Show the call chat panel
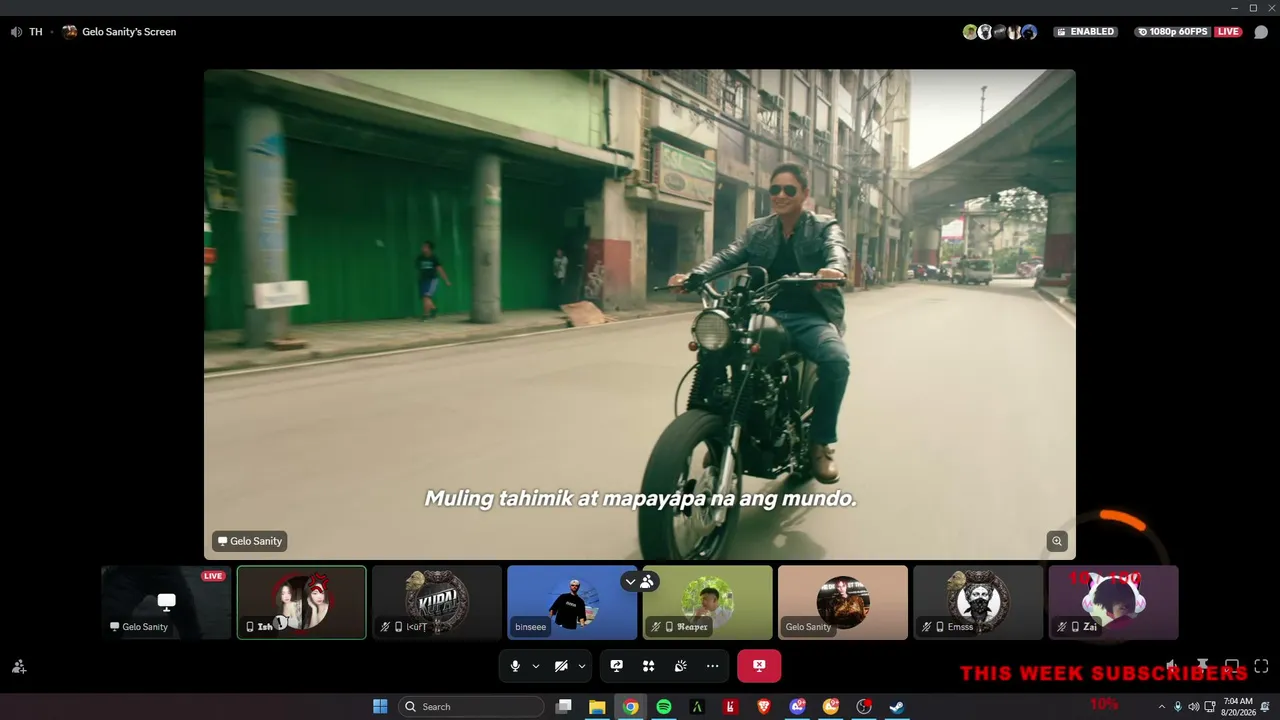Screen dimensions: 1280x720 coord(1260,32)
